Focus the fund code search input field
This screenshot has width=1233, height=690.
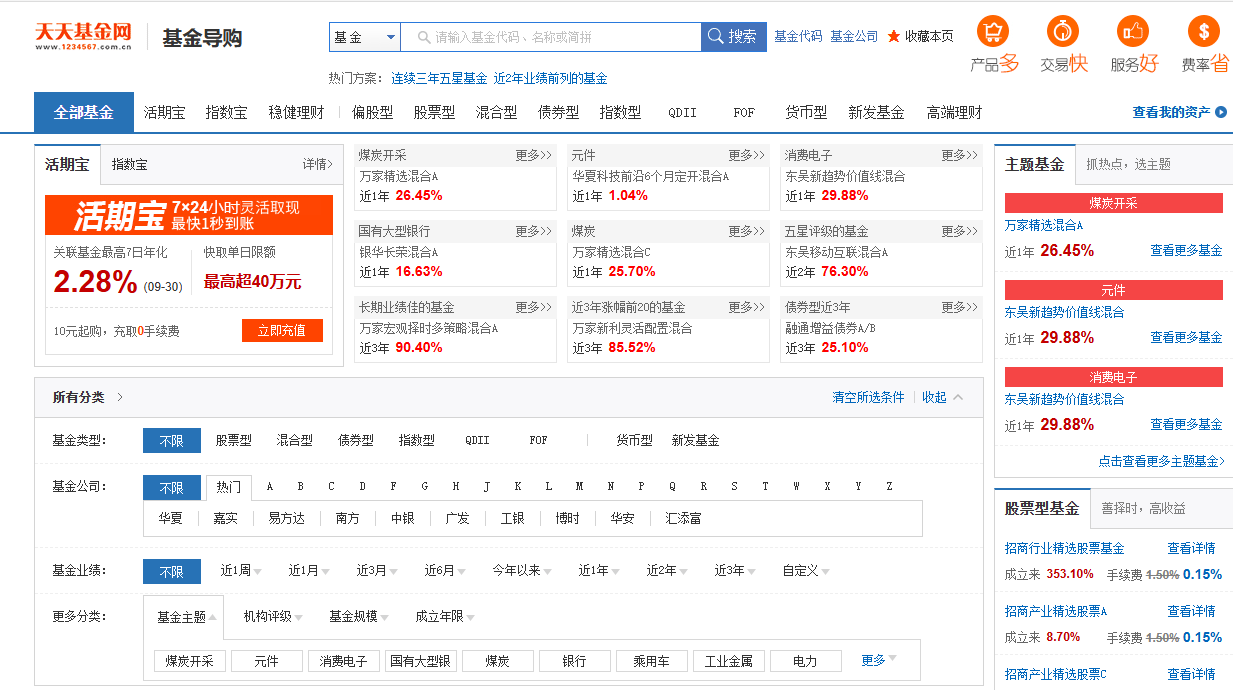pos(551,37)
